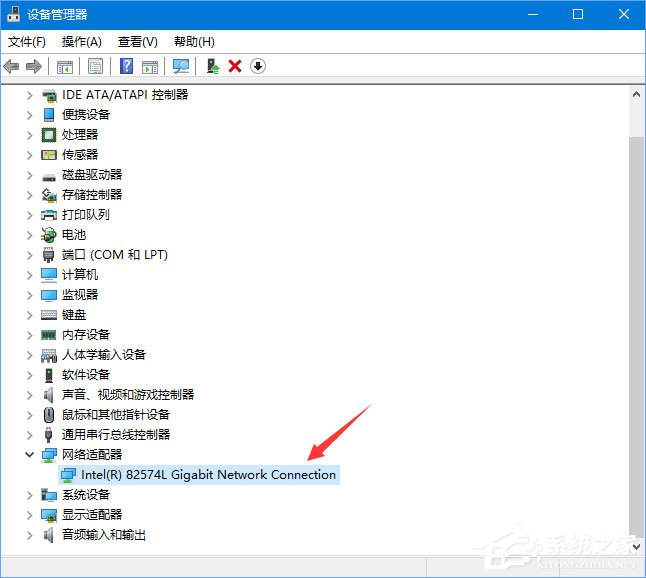Click the Intel 82574L network adapter icon
This screenshot has width=646, height=578.
68,475
